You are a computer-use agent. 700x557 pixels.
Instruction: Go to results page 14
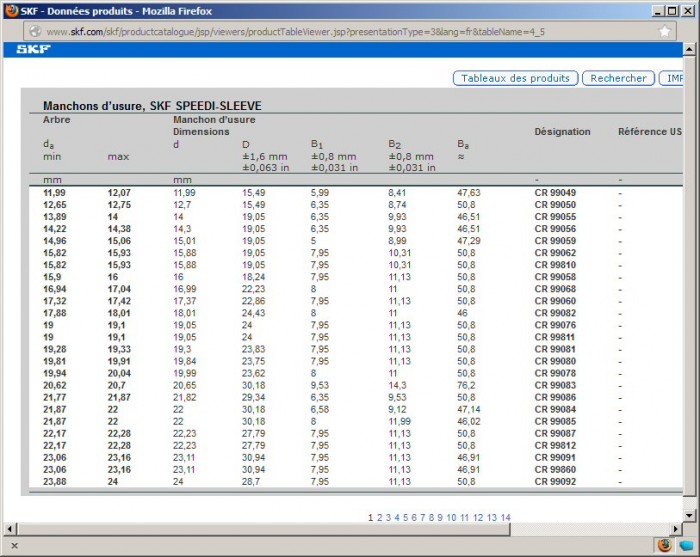(505, 517)
